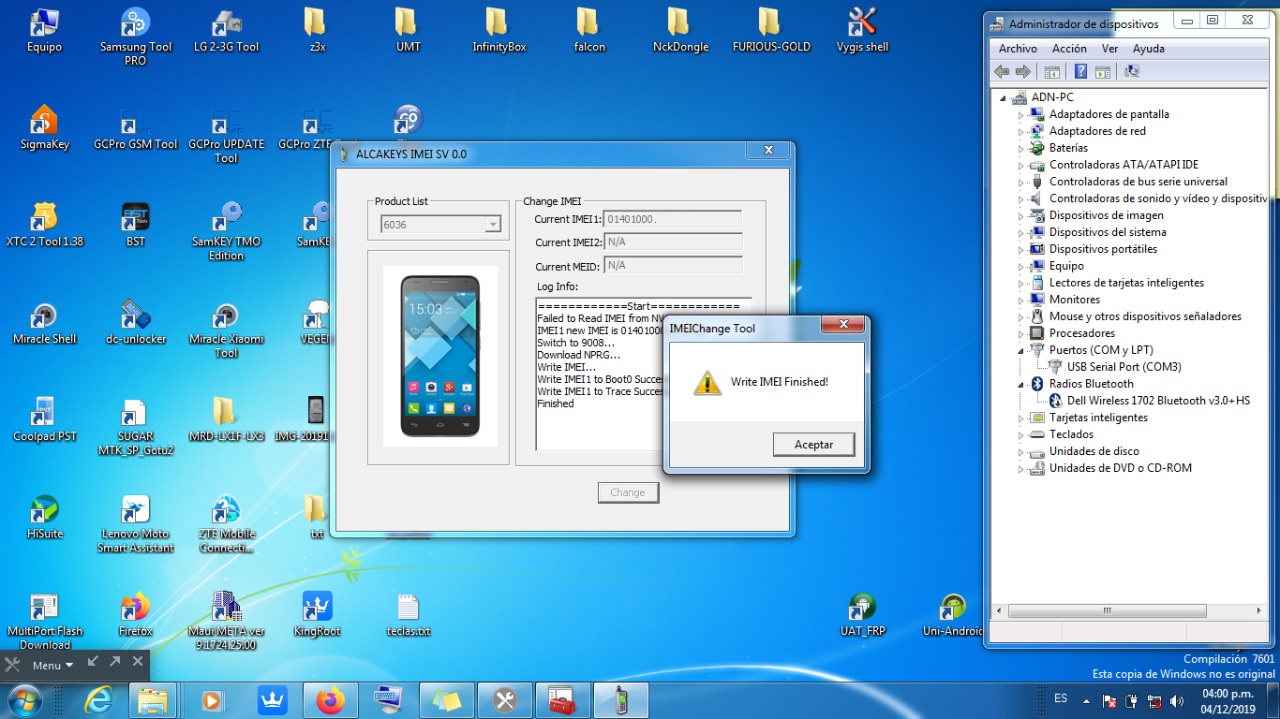
Task: Open the NckDongle folder on desktop
Action: pos(680,30)
